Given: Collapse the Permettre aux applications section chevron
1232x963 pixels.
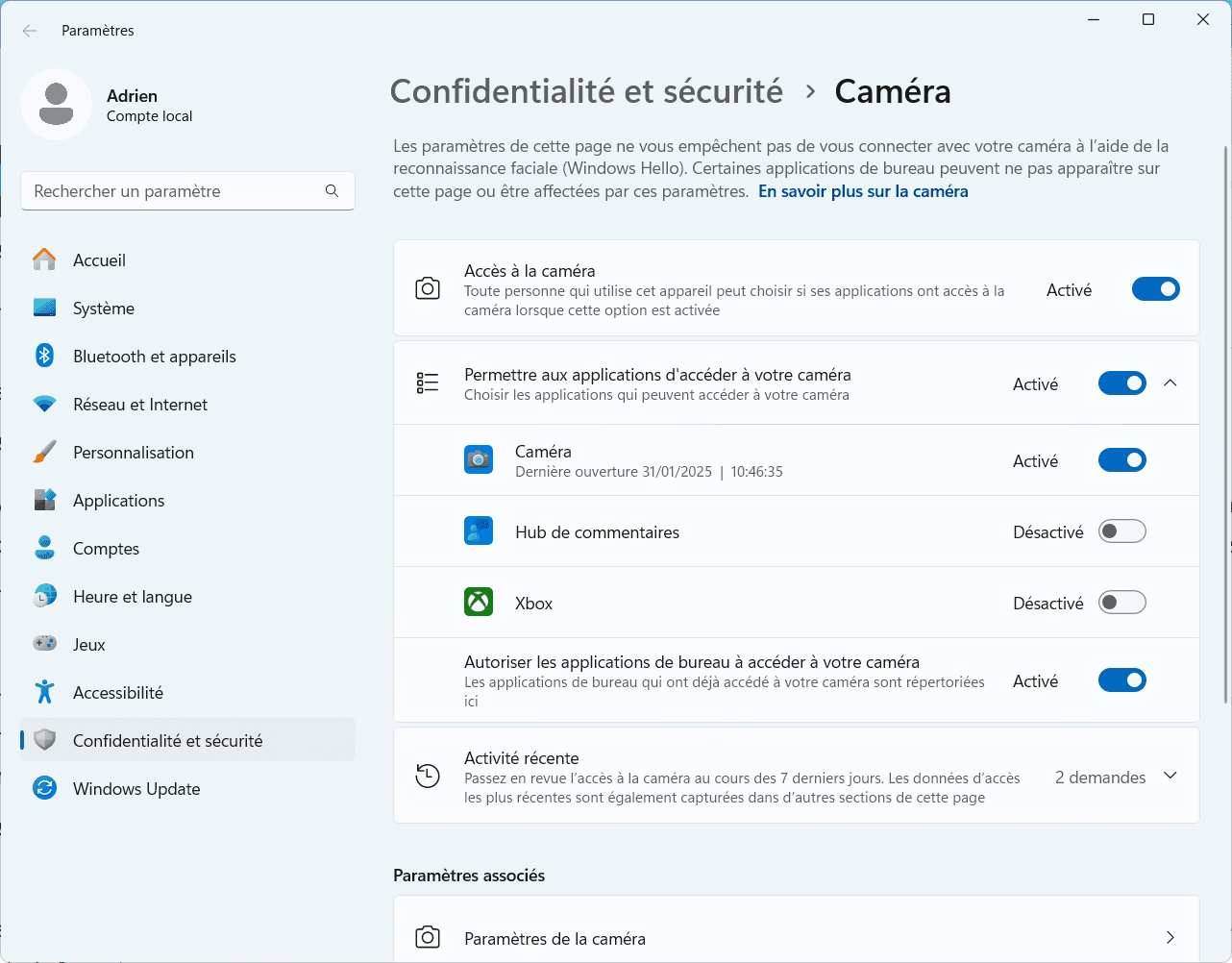Looking at the screenshot, I should pos(1170,383).
